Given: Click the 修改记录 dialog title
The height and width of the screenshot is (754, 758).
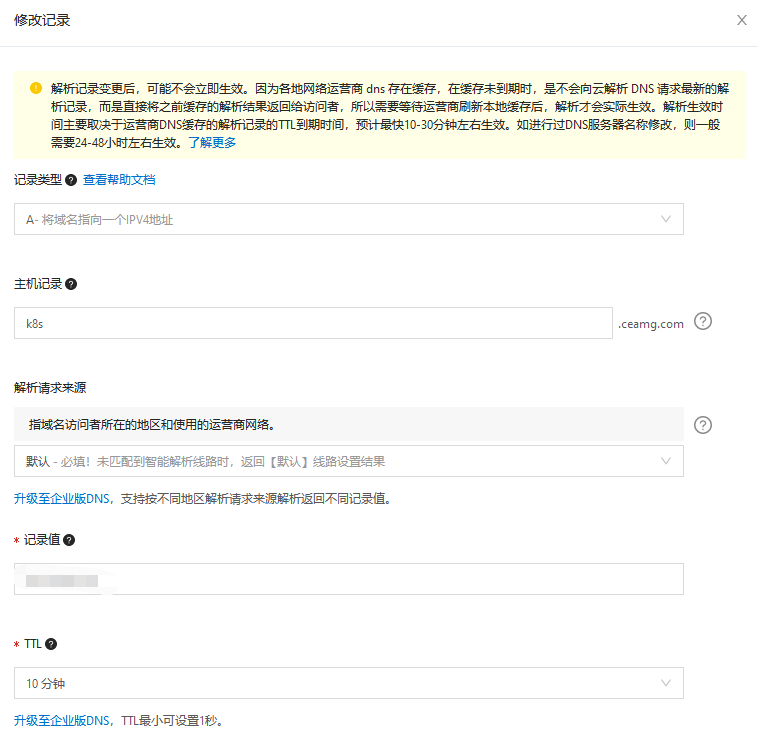Looking at the screenshot, I should tap(42, 20).
